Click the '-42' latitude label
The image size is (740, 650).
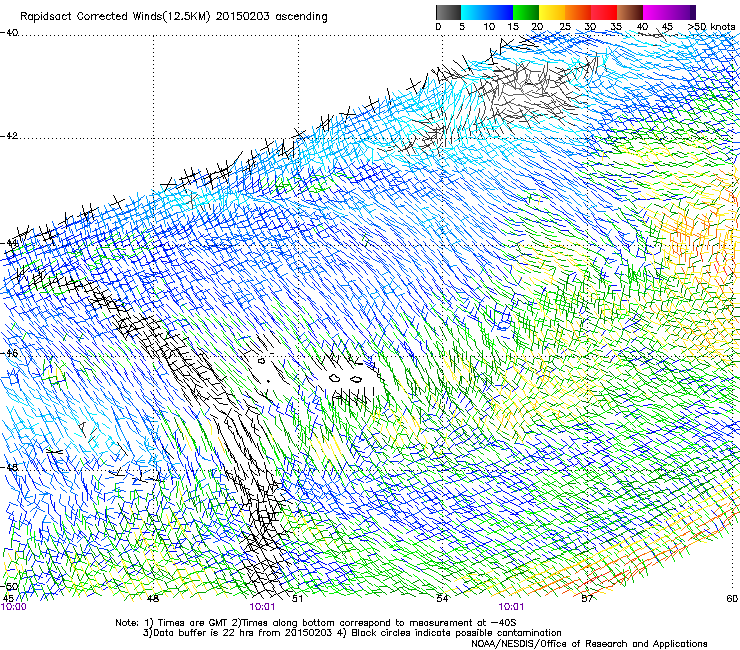tap(9, 136)
